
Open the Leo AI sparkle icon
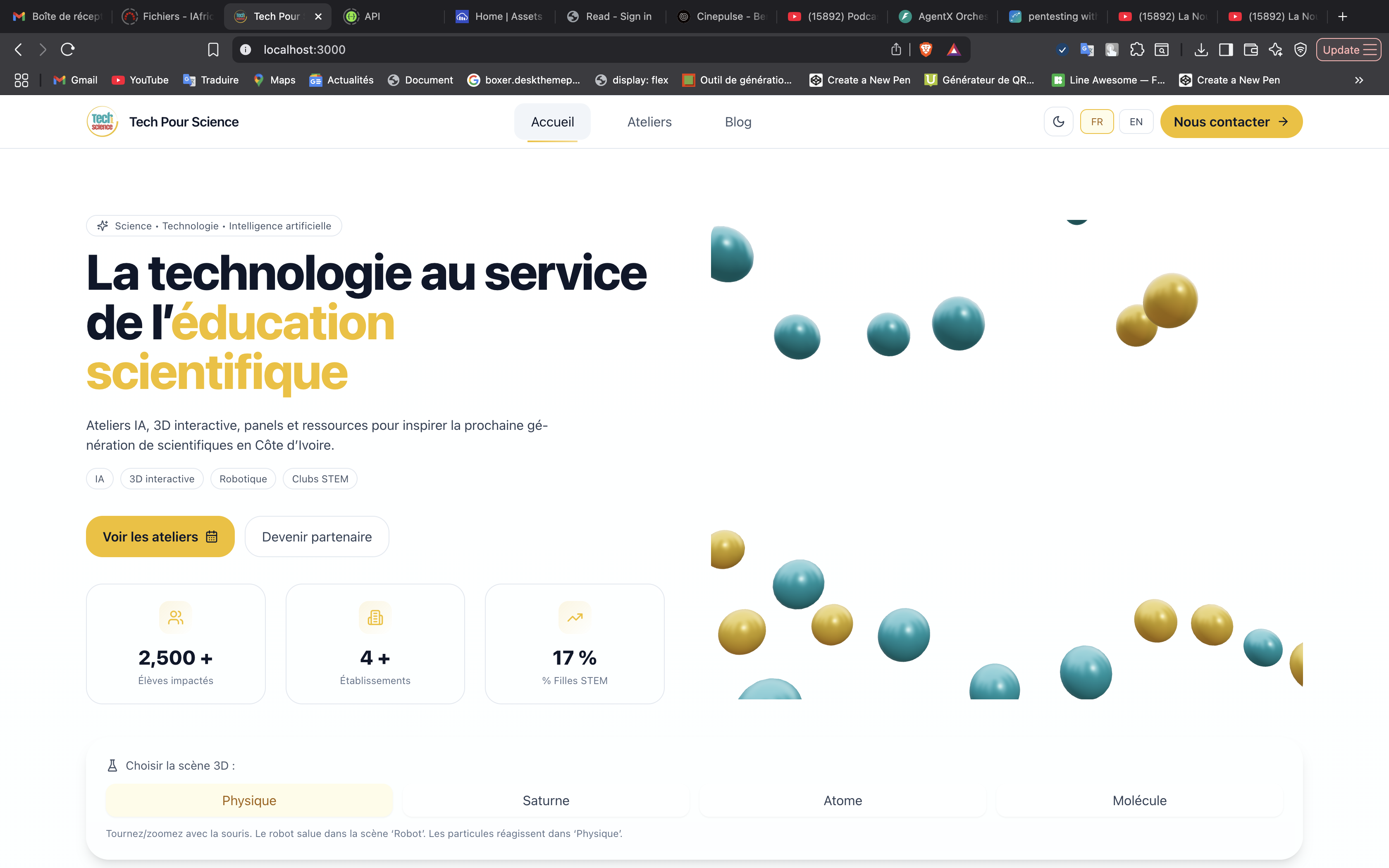(x=1275, y=49)
